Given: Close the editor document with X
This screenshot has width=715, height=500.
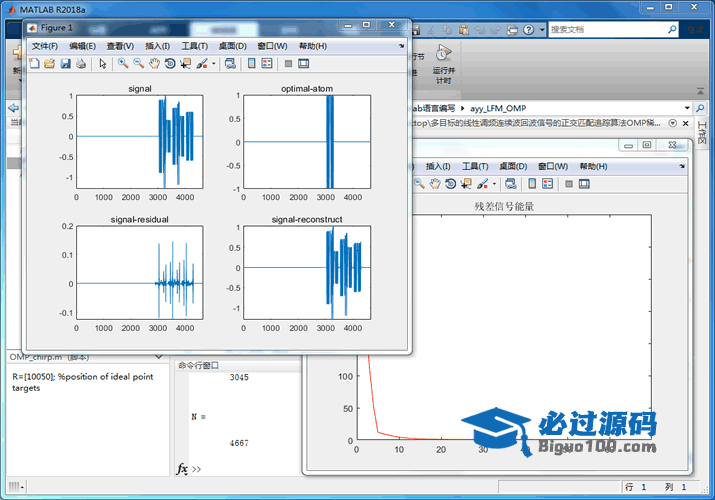Looking at the screenshot, I should pos(685,123).
